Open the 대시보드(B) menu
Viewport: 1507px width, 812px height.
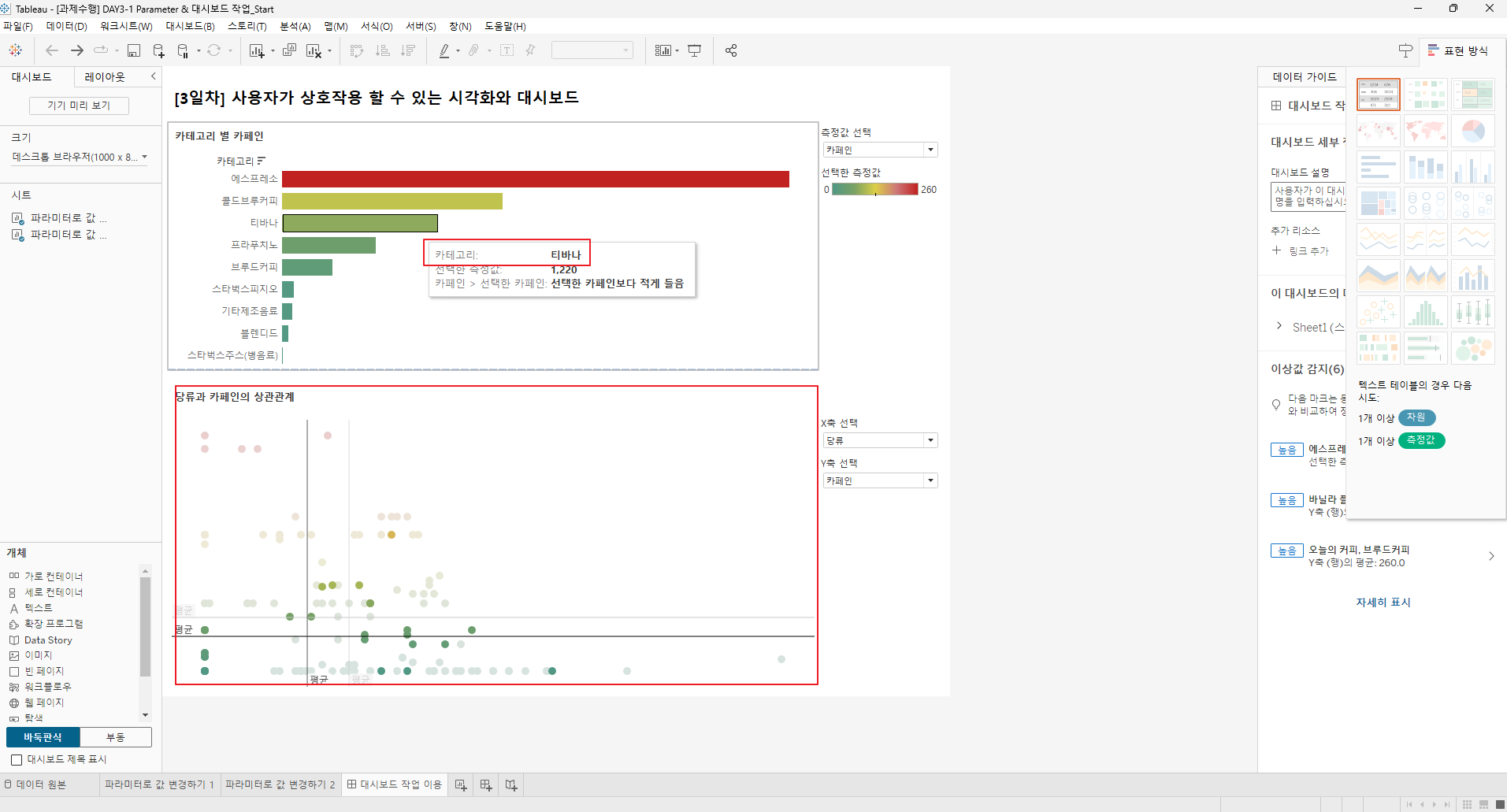[x=190, y=26]
